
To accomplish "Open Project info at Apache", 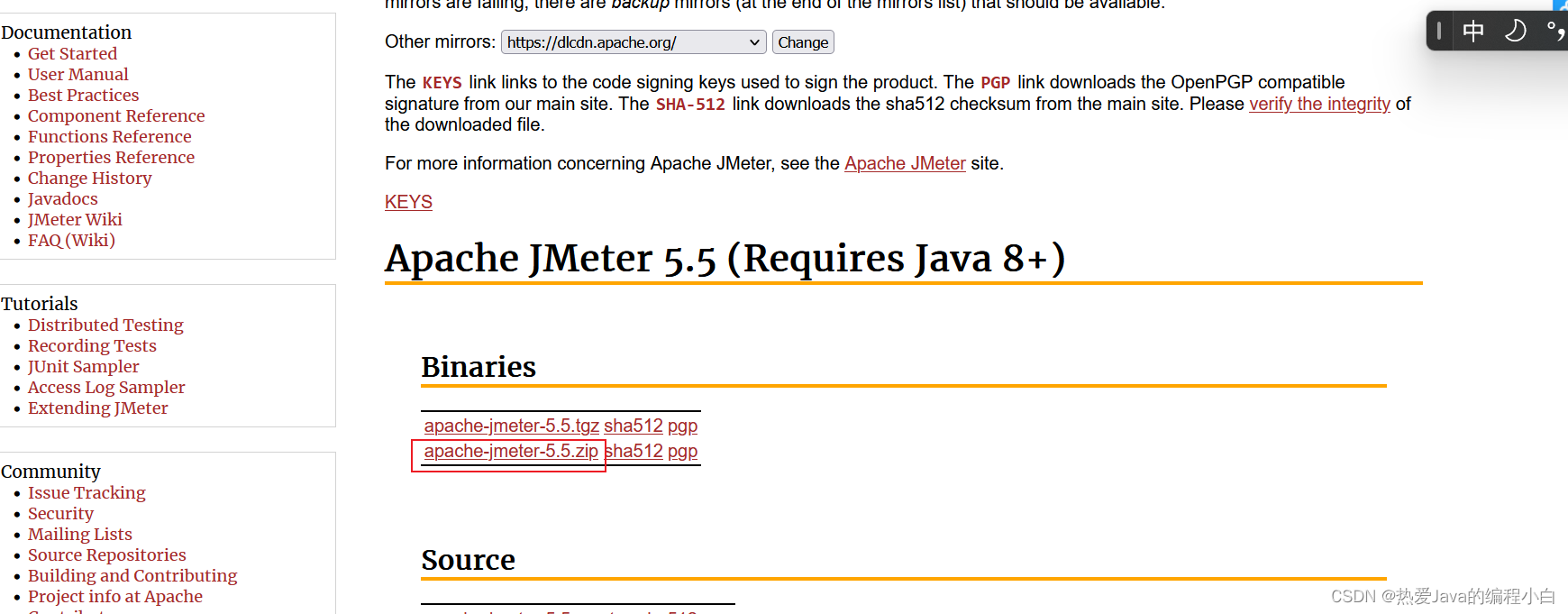I will point(114,597).
